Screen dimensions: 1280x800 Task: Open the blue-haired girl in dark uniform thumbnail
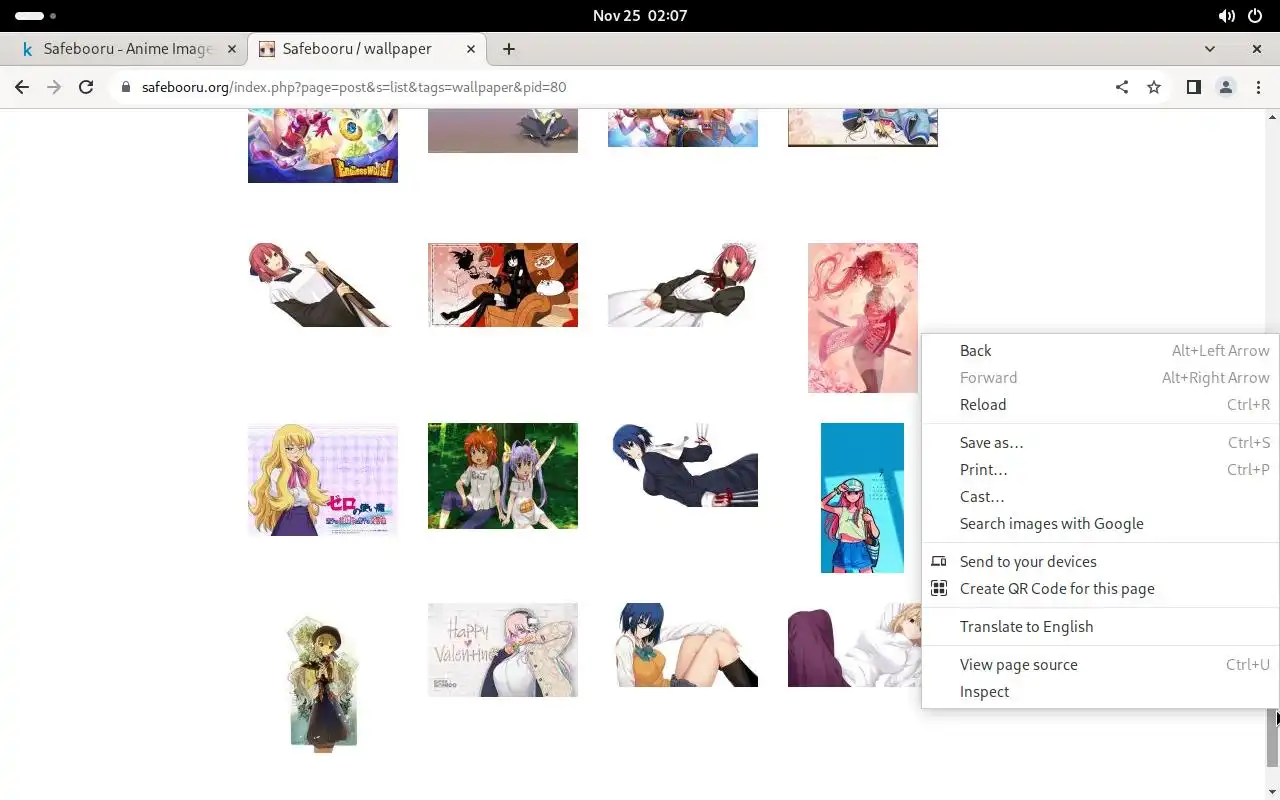pos(683,465)
